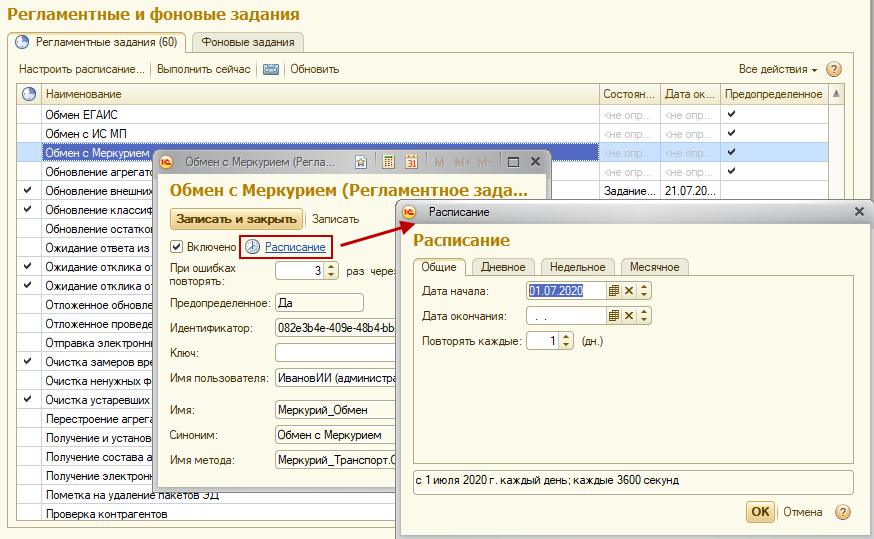Image resolution: width=874 pixels, height=539 pixels.
Task: Click the clock column header icon
Action: pyautogui.click(x=28, y=94)
